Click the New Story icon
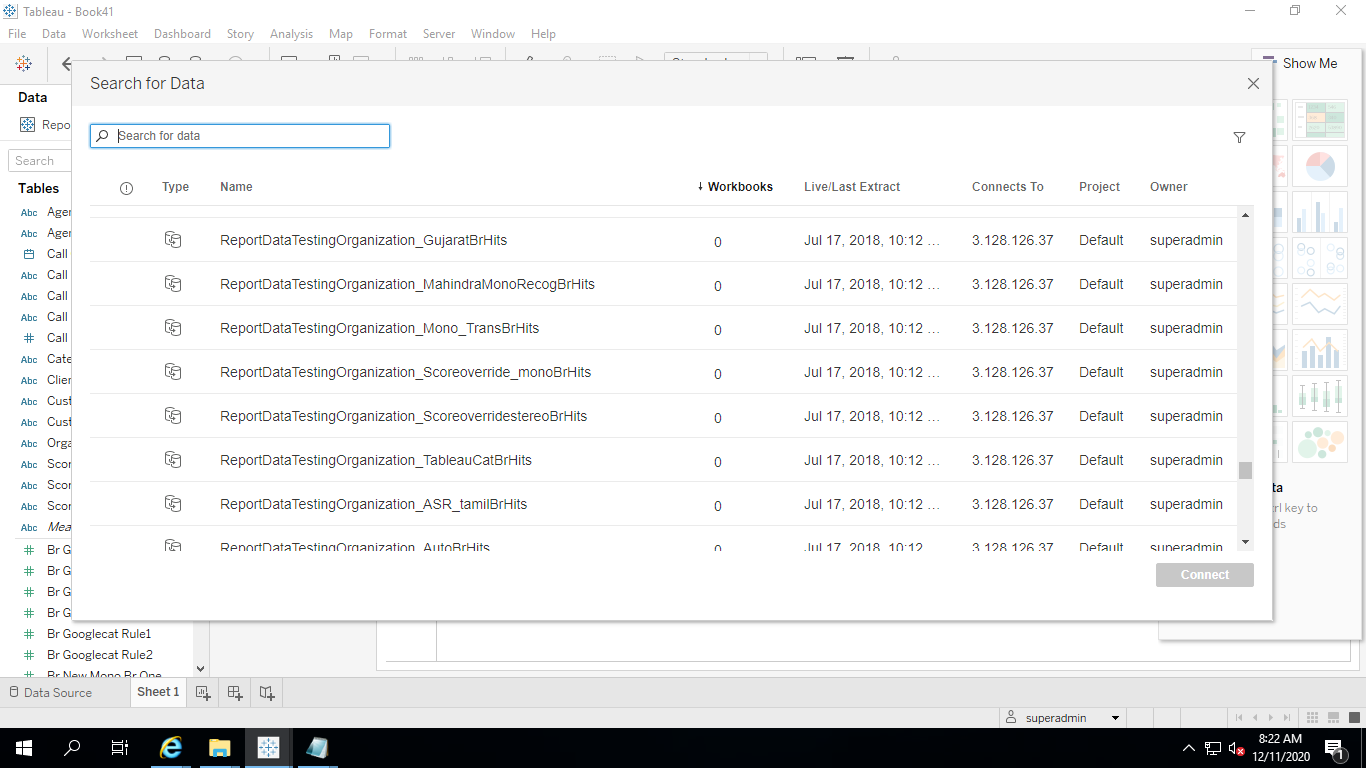 click(x=267, y=692)
